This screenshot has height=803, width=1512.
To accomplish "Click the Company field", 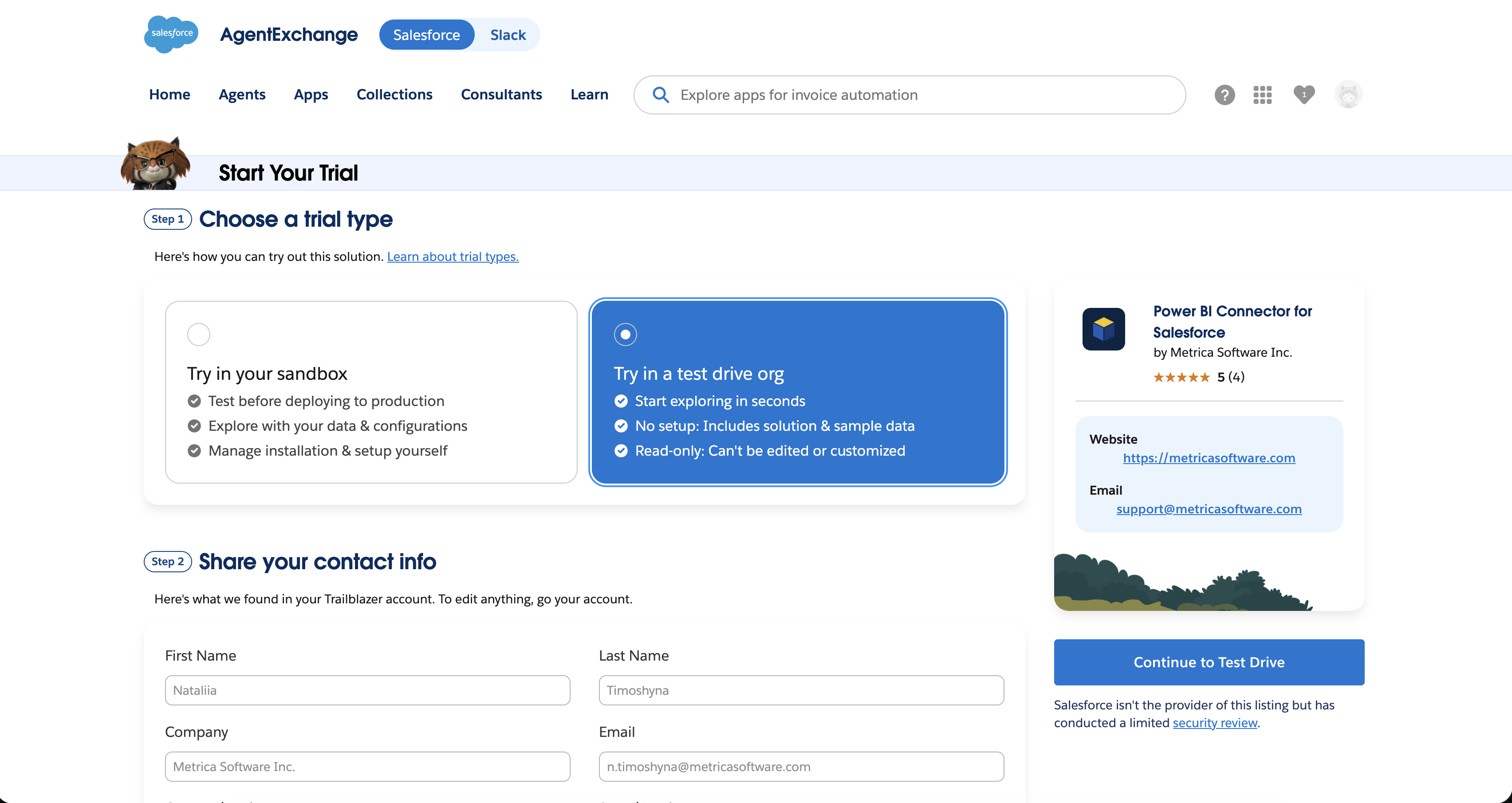I will point(367,767).
